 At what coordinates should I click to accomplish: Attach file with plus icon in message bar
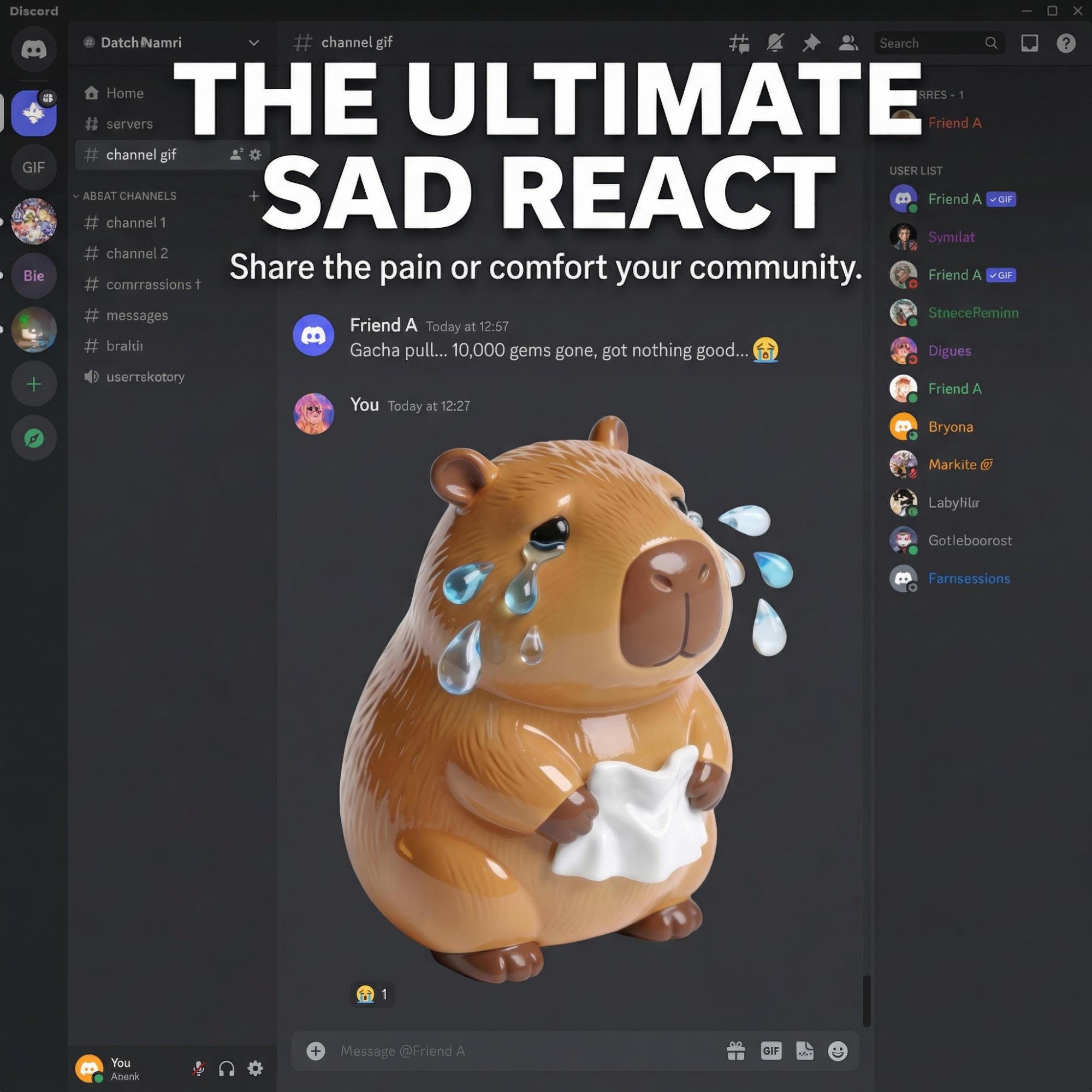pos(316,1051)
